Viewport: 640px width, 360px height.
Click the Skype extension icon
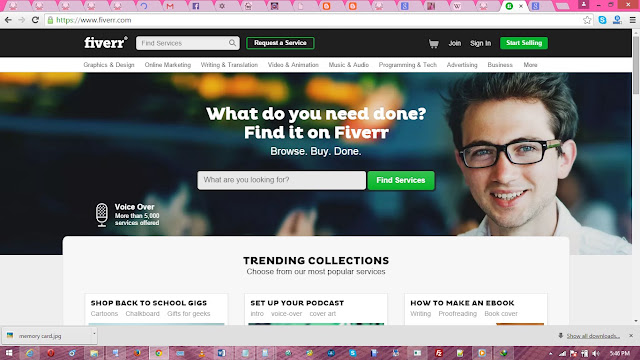tap(602, 20)
